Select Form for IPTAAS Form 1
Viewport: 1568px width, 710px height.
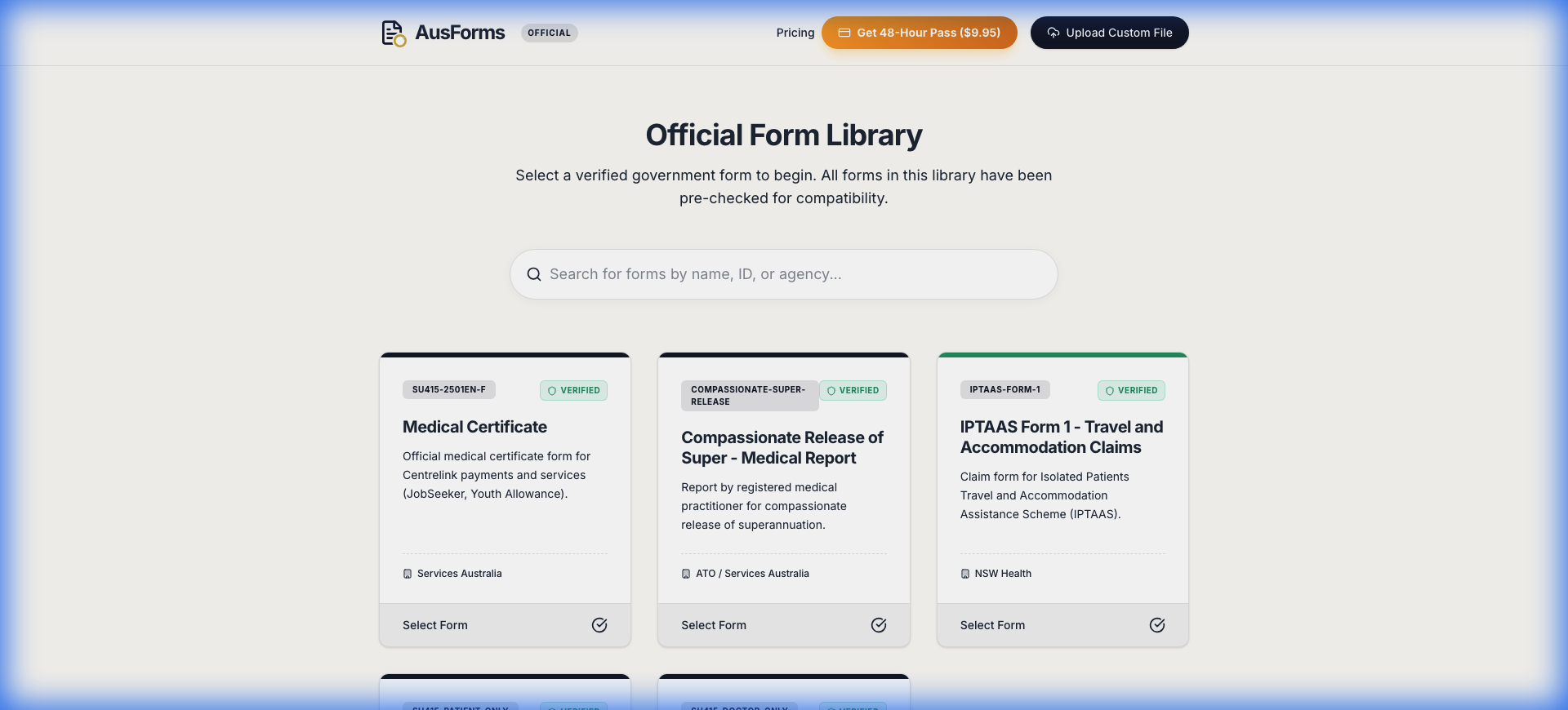tap(1062, 625)
